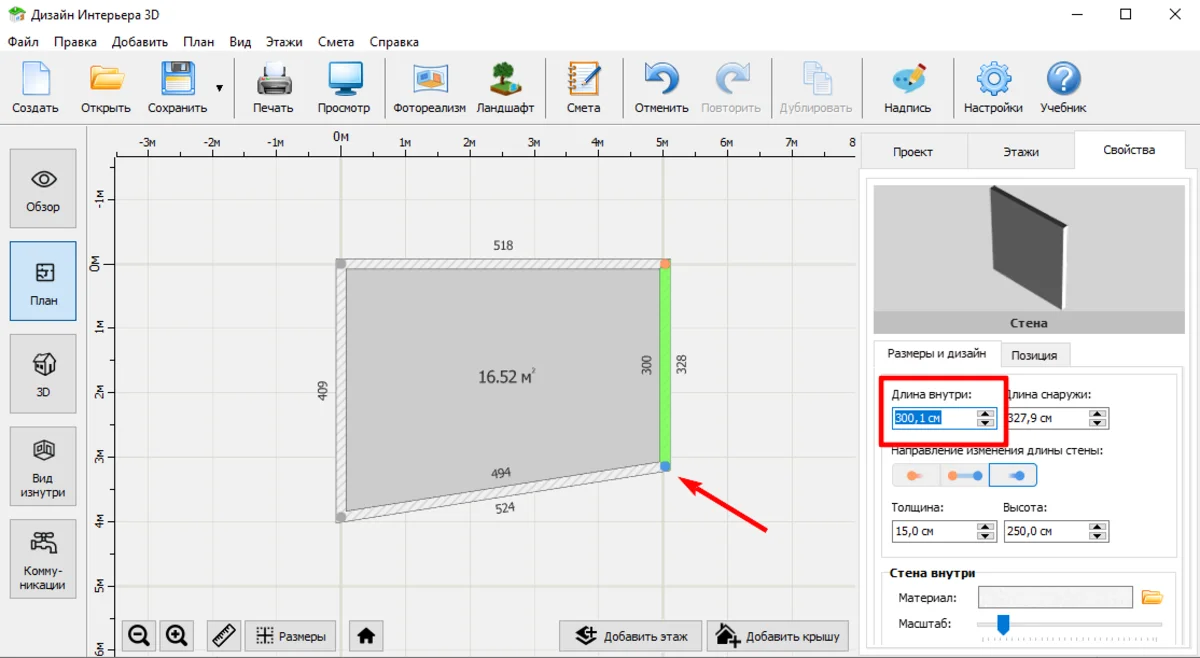1200x658 pixels.
Task: Switch to the Позиция tab
Action: pyautogui.click(x=1034, y=355)
